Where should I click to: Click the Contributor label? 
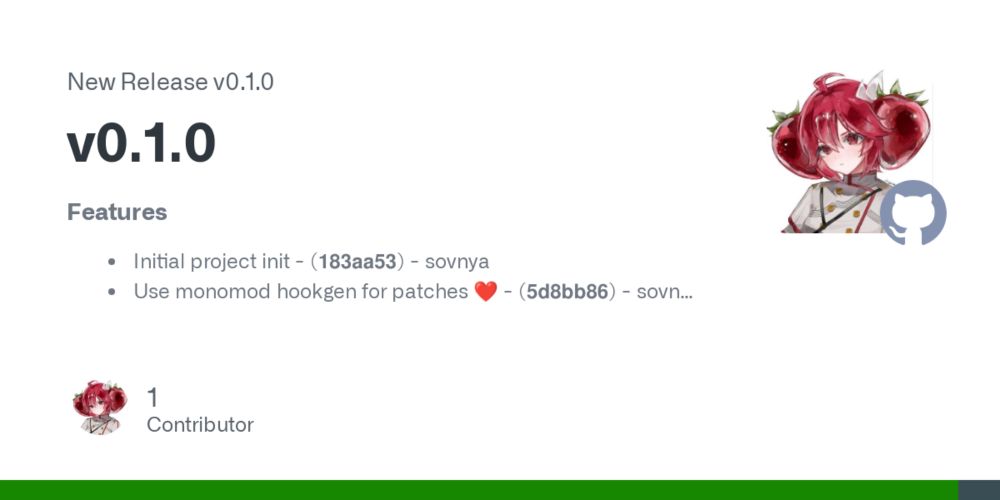pyautogui.click(x=200, y=425)
